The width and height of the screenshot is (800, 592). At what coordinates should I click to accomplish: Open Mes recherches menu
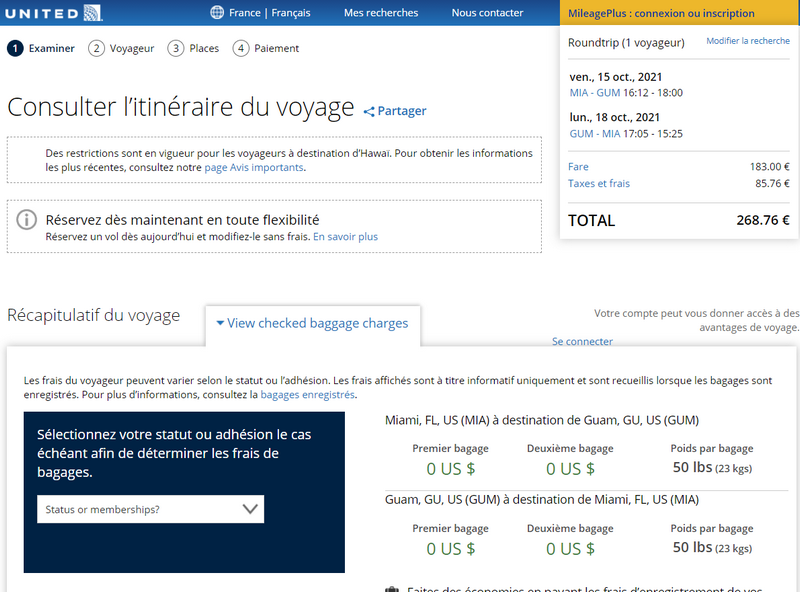pyautogui.click(x=381, y=13)
